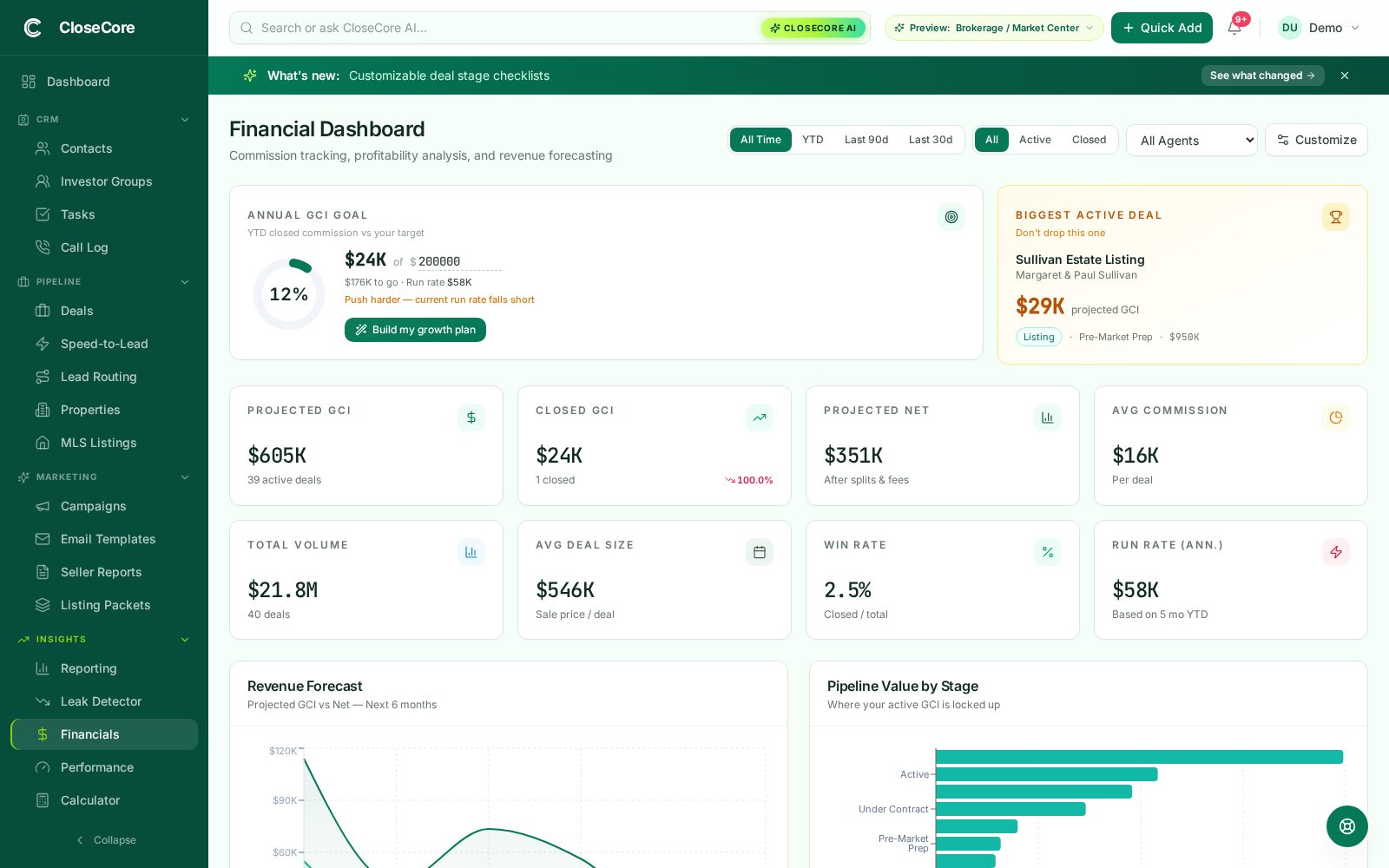Select the All deal status filter
Viewport: 1389px width, 868px height.
(x=991, y=140)
